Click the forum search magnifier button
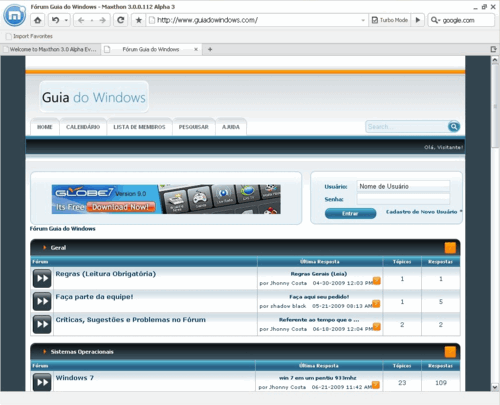 pyautogui.click(x=454, y=127)
